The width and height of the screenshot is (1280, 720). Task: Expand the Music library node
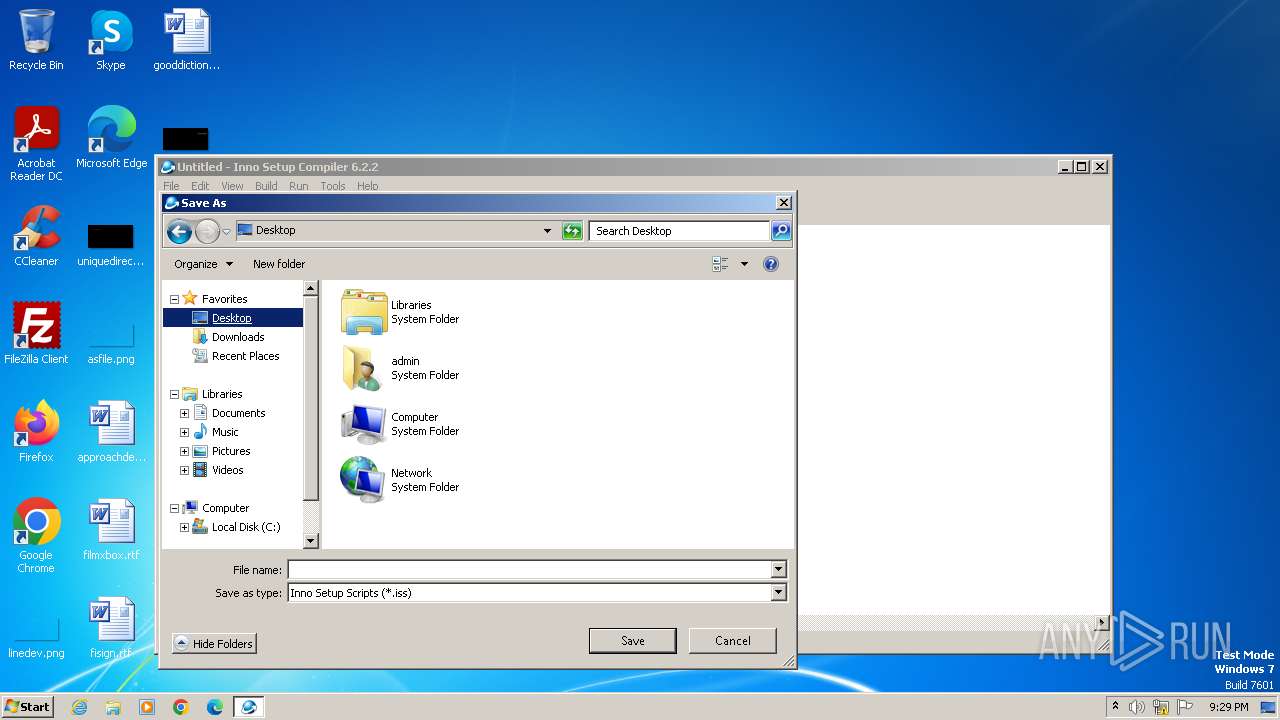184,432
